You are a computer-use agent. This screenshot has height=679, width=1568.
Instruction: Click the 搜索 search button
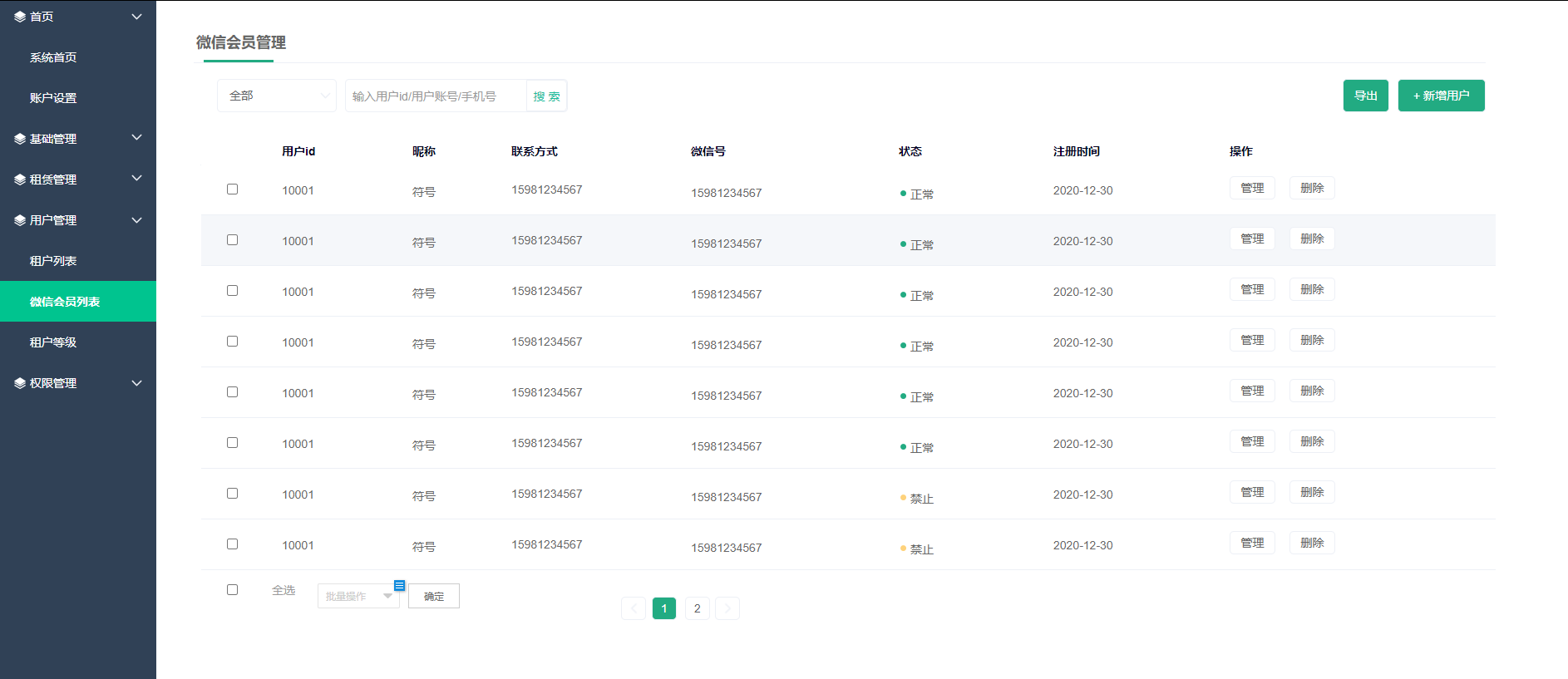pyautogui.click(x=547, y=96)
